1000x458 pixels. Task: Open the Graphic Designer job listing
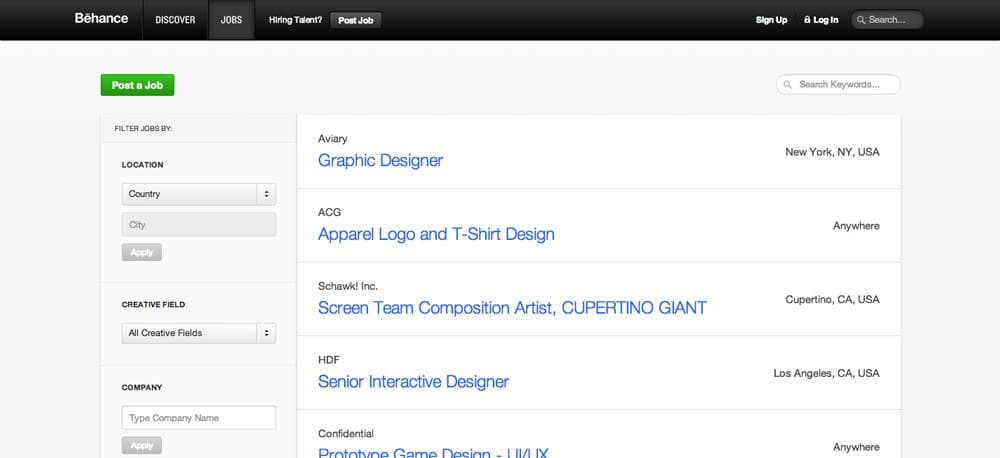pos(380,160)
